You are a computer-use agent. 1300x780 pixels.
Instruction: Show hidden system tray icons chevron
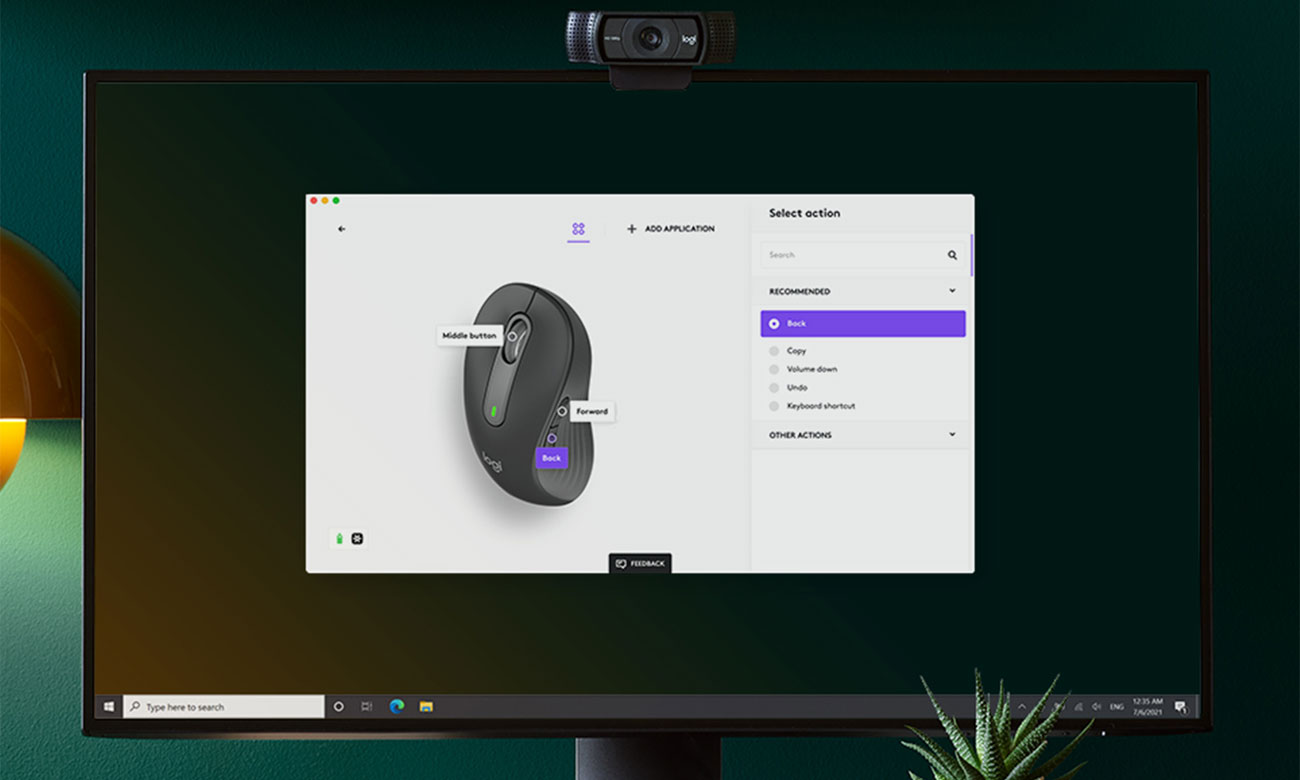click(x=1022, y=707)
